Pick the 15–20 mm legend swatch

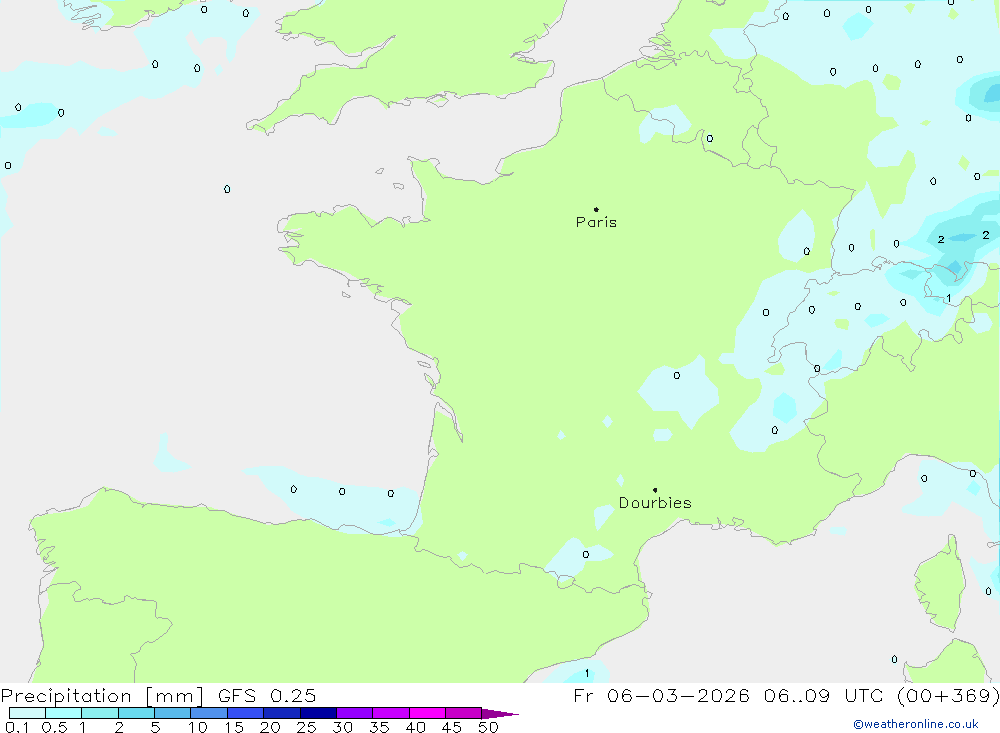tap(246, 713)
